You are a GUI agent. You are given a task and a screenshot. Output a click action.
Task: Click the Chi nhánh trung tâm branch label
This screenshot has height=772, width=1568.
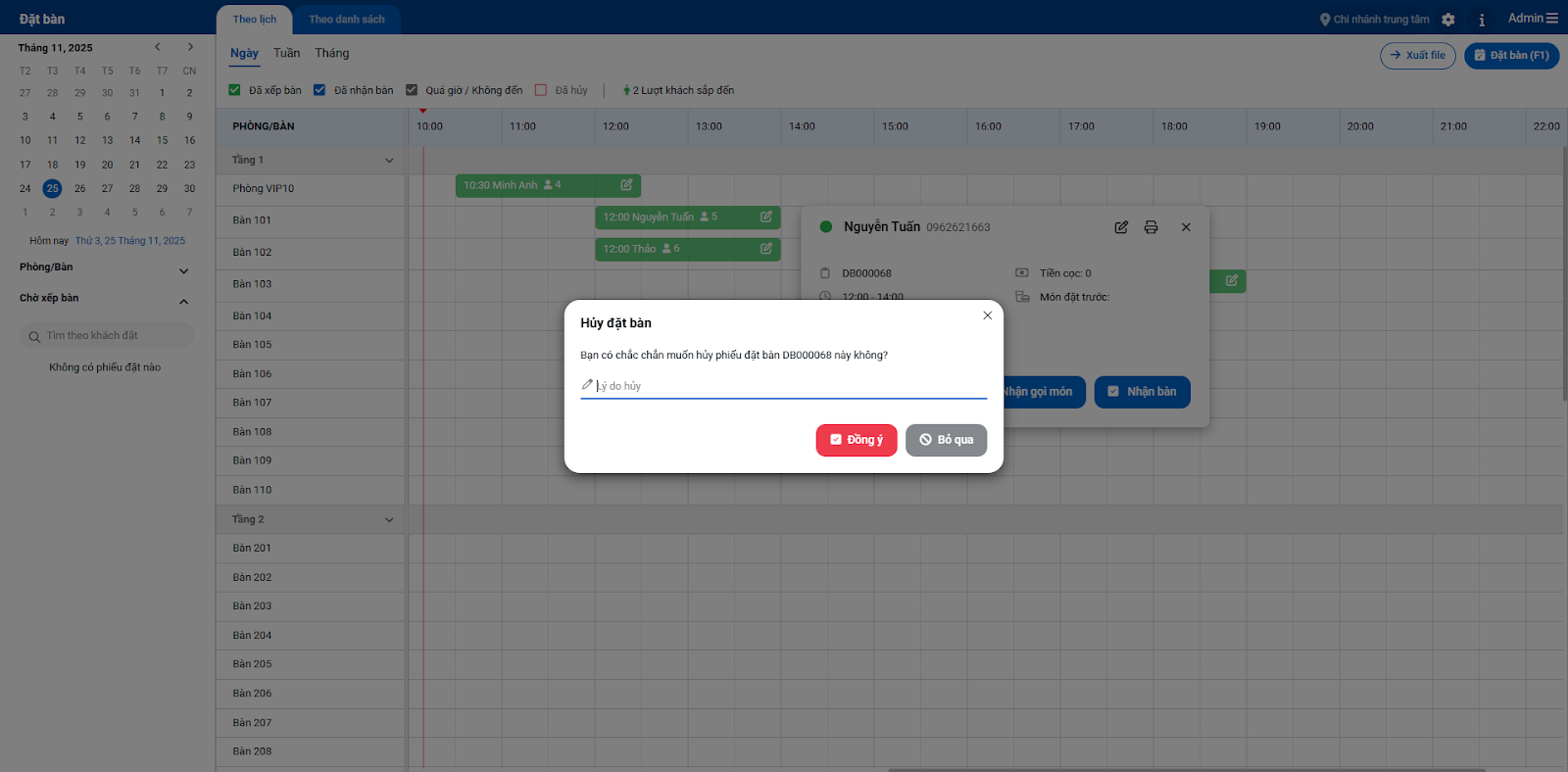1381,20
